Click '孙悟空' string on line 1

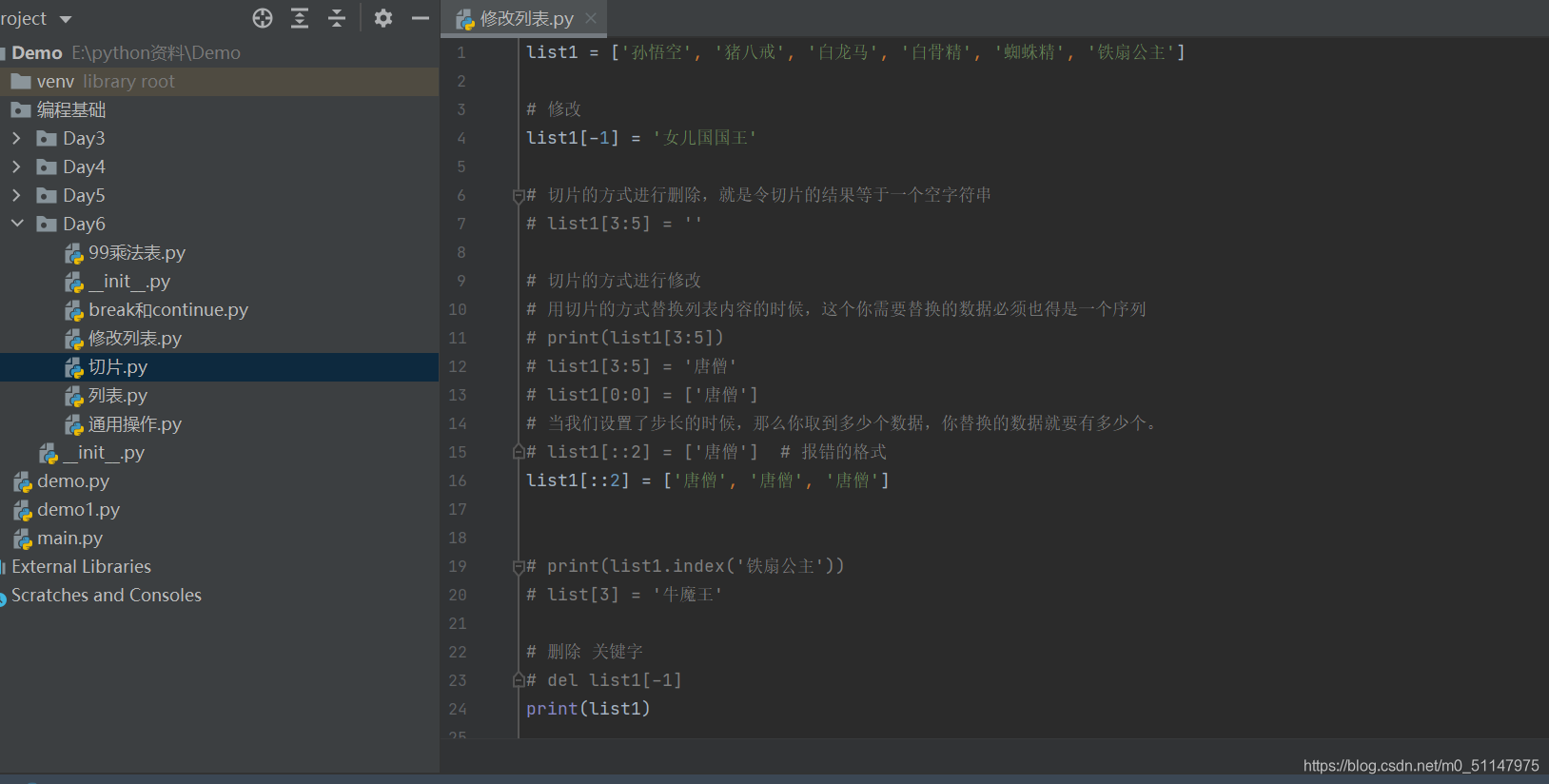[656, 52]
